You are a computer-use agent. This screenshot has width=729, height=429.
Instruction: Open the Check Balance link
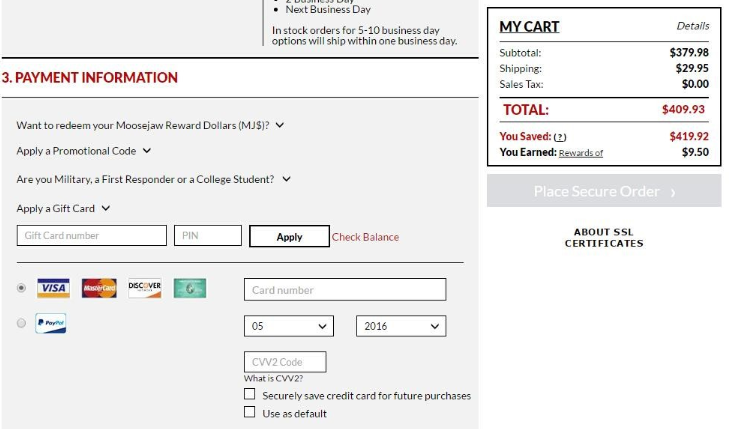coord(365,237)
